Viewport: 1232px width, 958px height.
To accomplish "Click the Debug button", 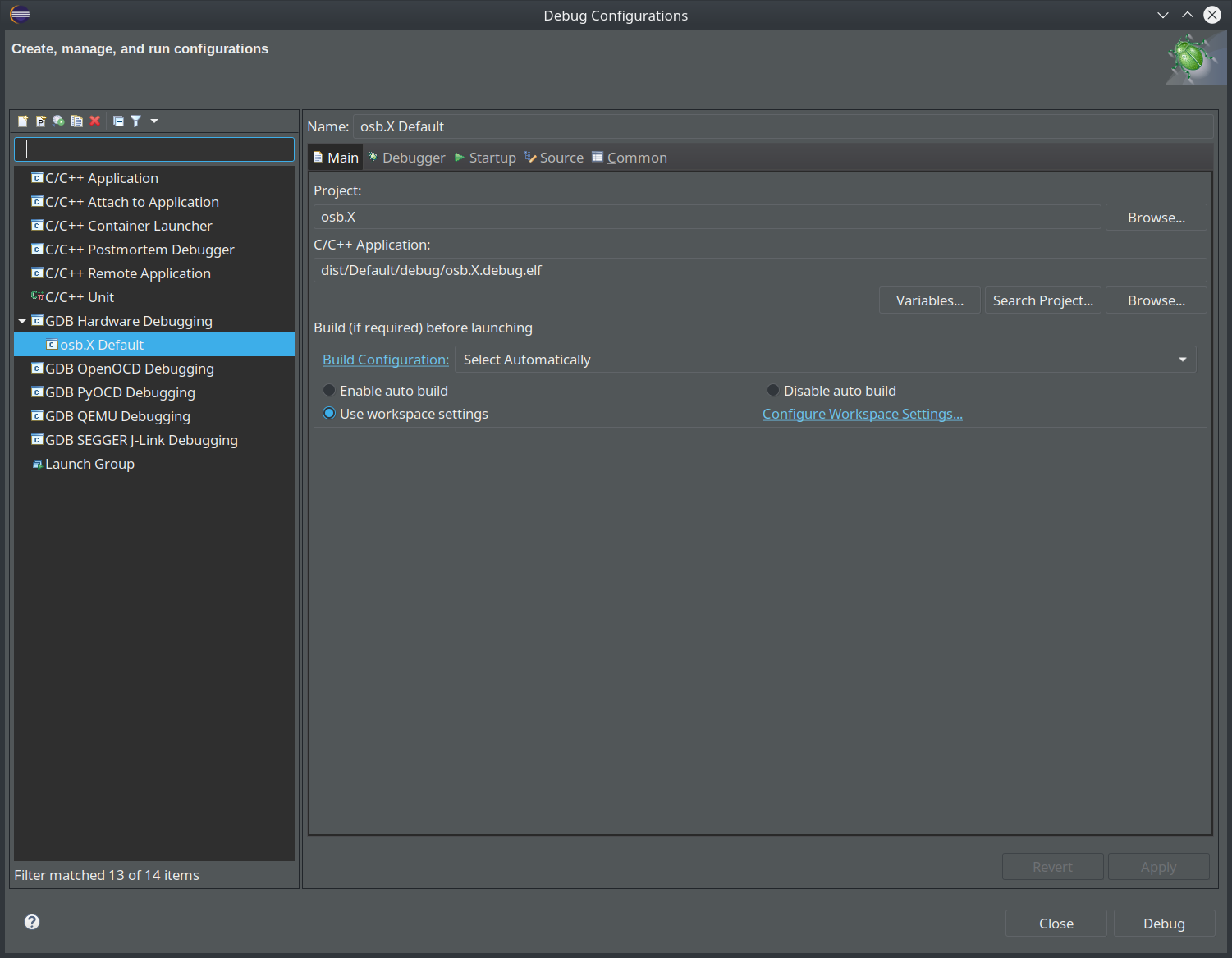I will [1164, 924].
